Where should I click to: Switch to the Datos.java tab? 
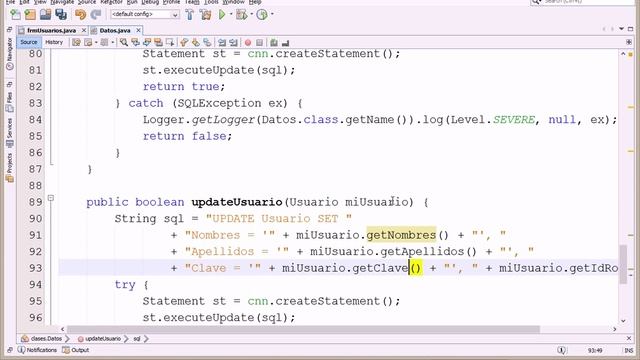[x=115, y=31]
